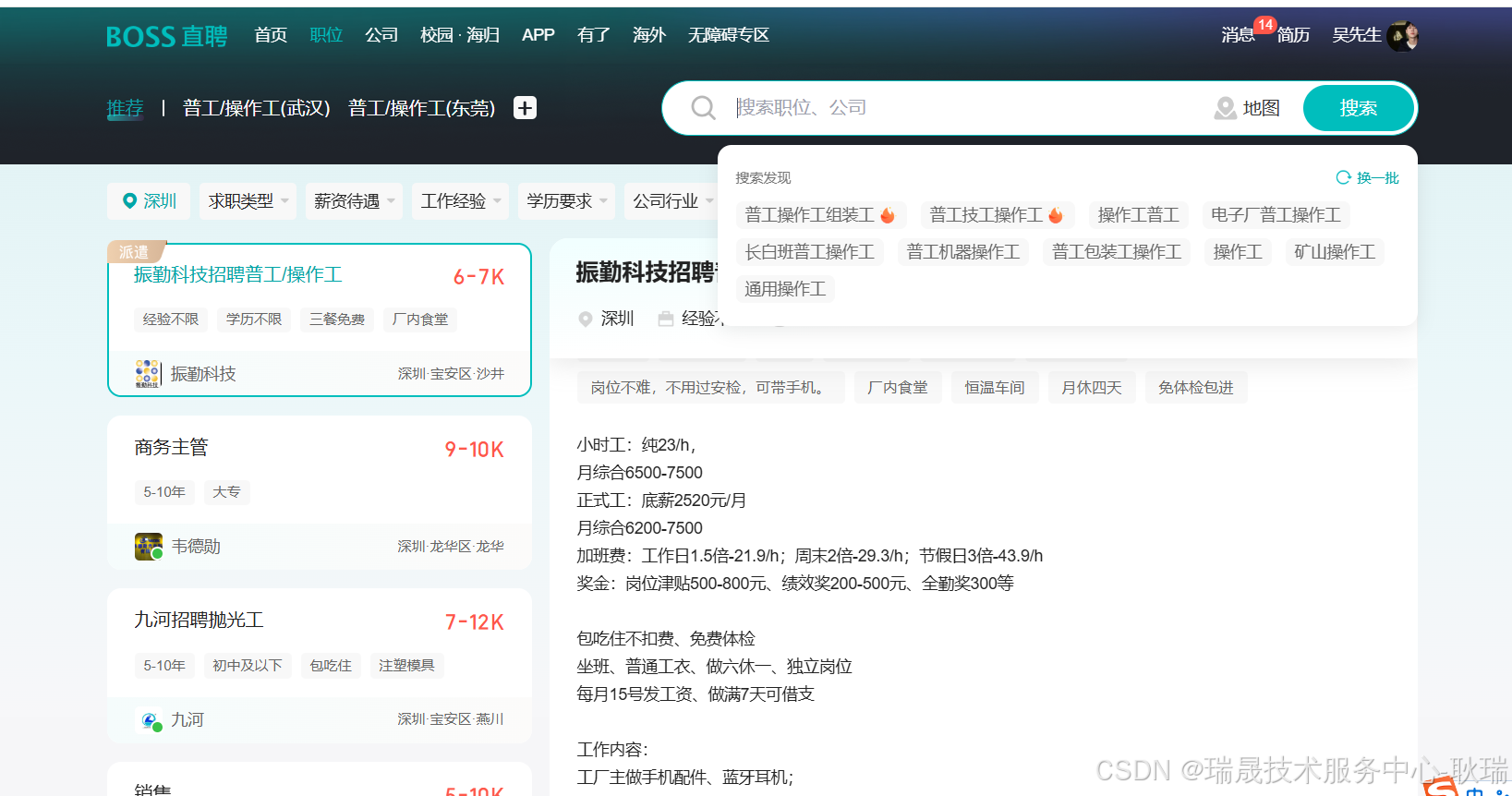Click the 搜索 button
Image resolution: width=1512 pixels, height=796 pixels.
pyautogui.click(x=1359, y=108)
